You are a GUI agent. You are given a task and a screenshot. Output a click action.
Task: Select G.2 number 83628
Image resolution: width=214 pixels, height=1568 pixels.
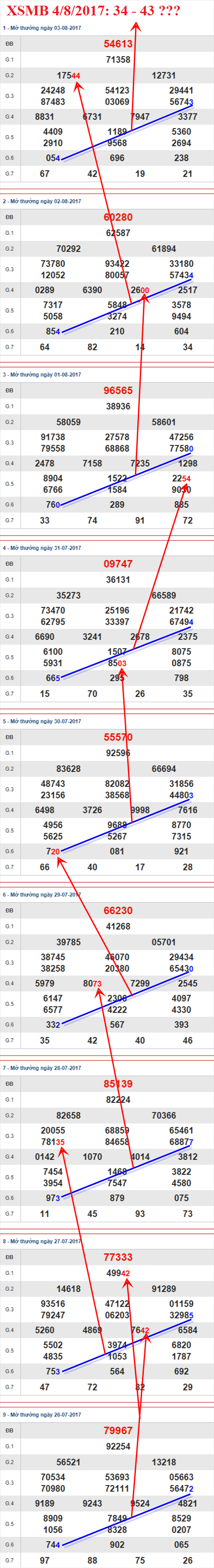click(68, 769)
